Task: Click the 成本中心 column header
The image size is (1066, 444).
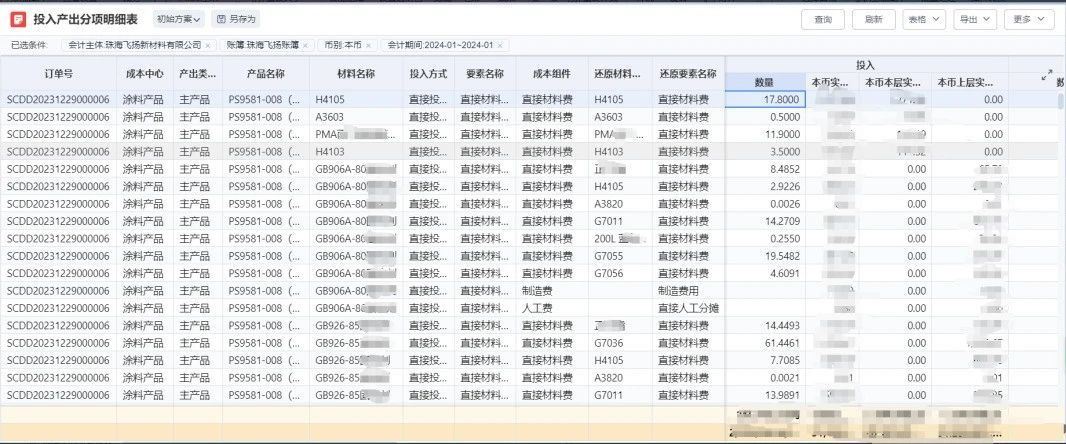Action: (144, 74)
